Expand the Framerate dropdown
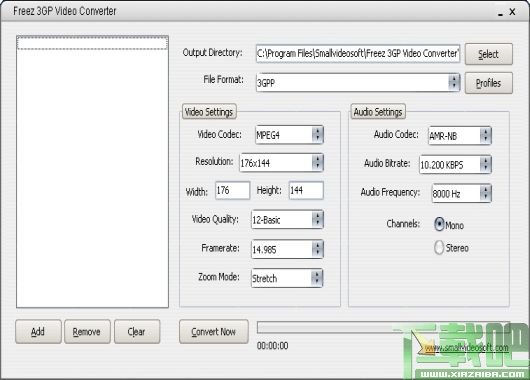Image resolution: width=530 pixels, height=380 pixels. tap(287, 249)
